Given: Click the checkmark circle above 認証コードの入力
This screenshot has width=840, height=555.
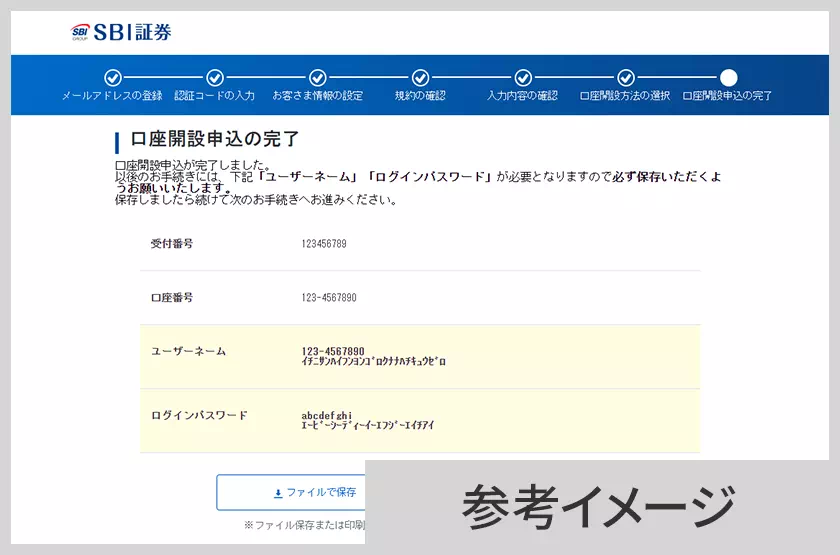Looking at the screenshot, I should coord(215,78).
